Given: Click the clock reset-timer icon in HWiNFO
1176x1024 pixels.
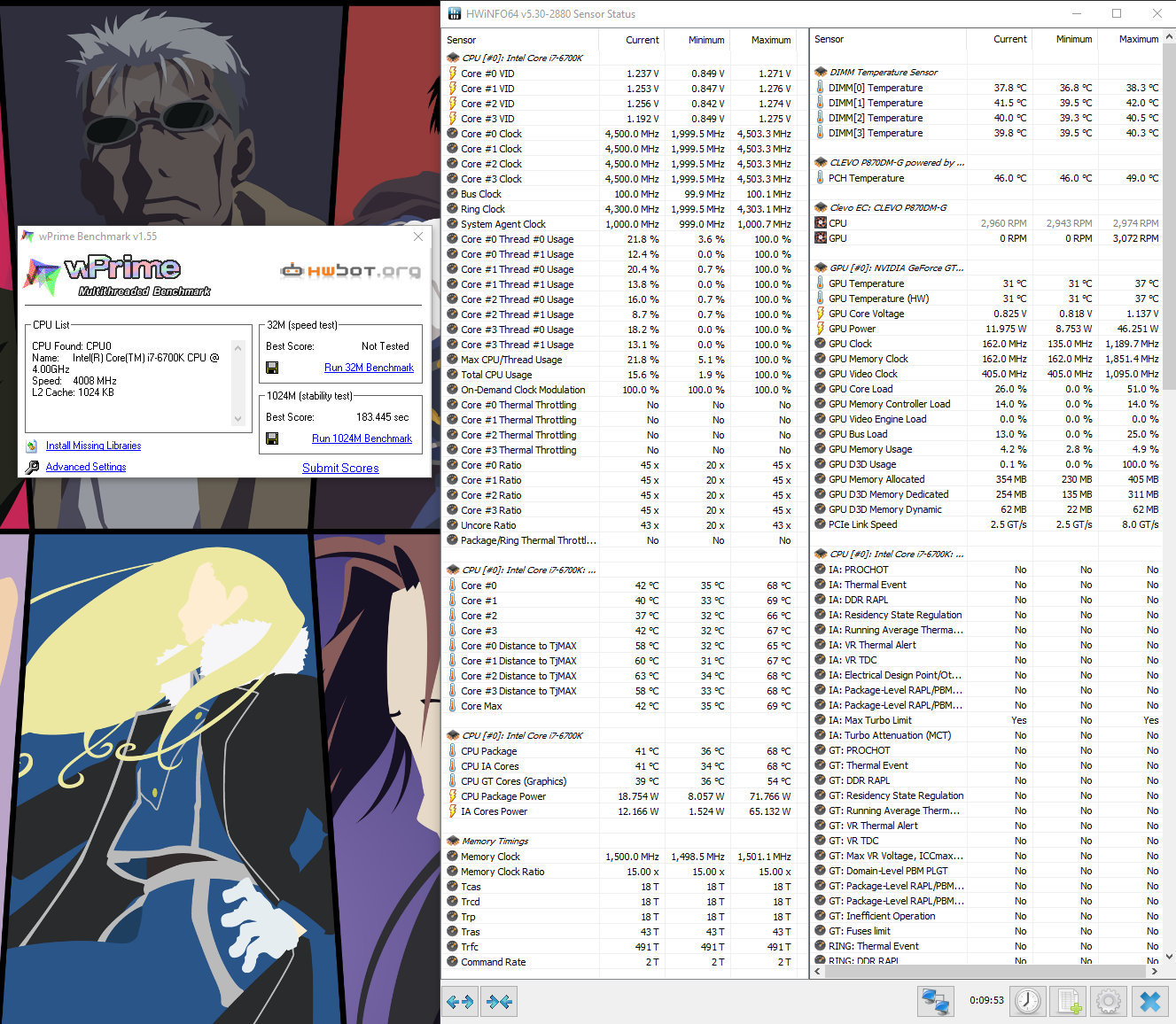Looking at the screenshot, I should (1028, 1001).
